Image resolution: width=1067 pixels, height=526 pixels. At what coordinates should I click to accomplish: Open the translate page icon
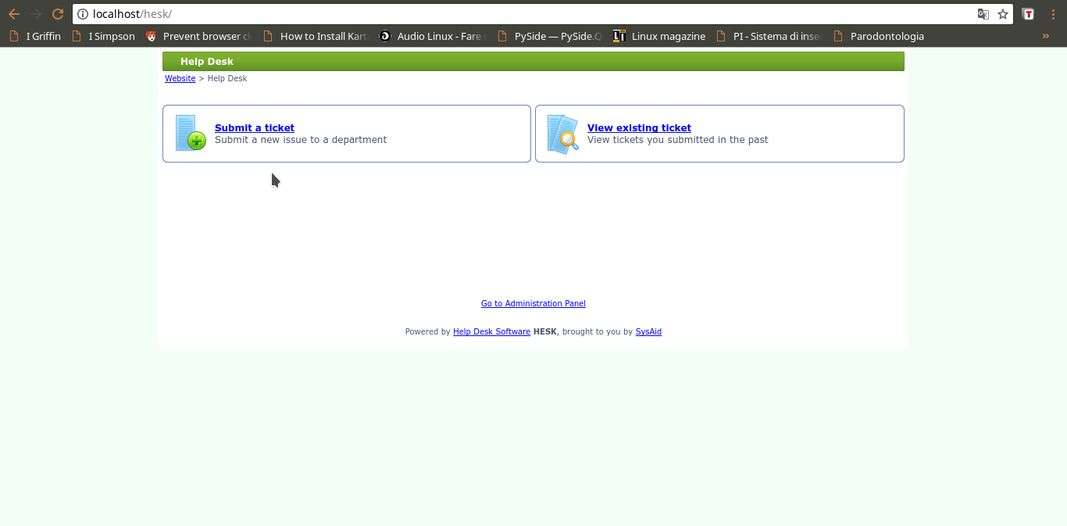pyautogui.click(x=983, y=14)
